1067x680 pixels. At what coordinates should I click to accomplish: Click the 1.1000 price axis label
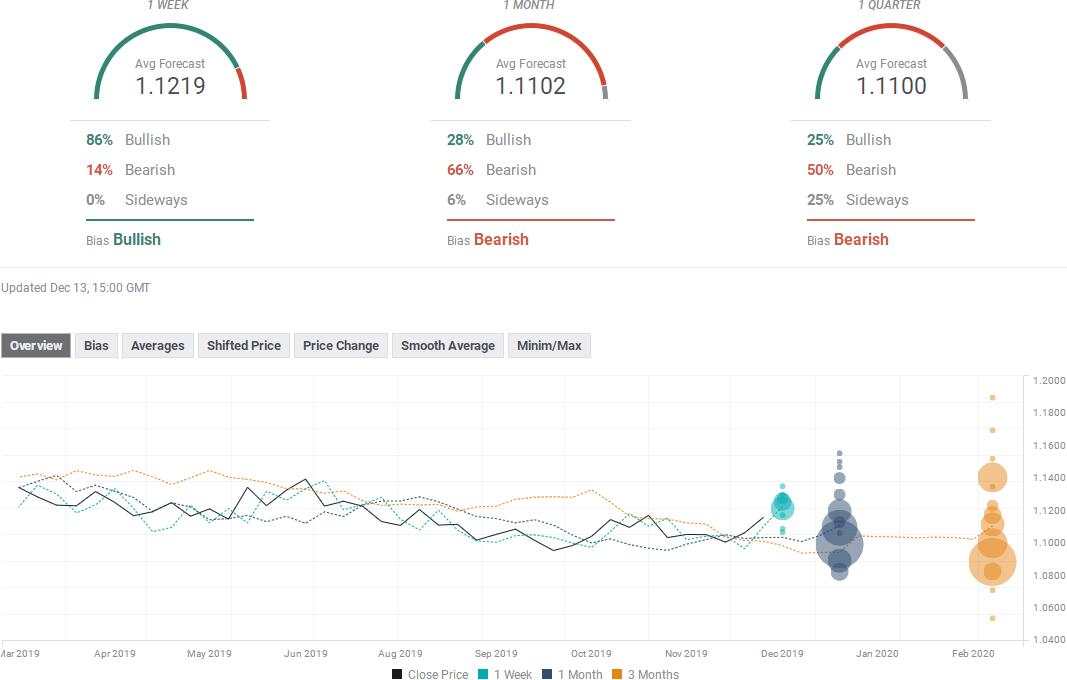pos(1049,543)
